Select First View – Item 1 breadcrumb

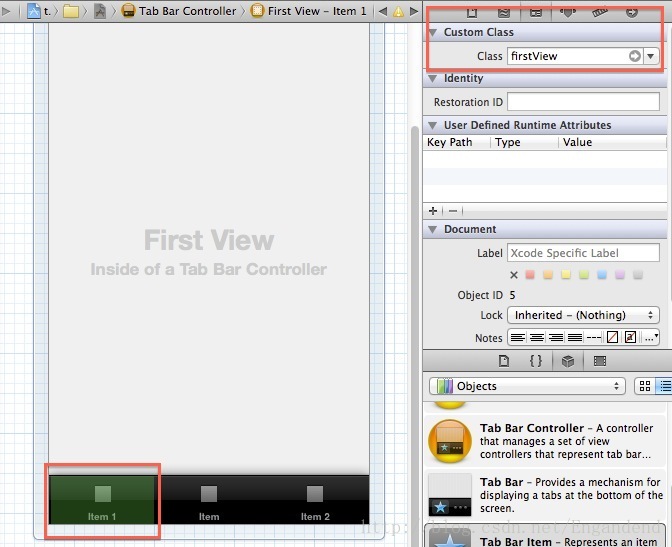tap(309, 11)
